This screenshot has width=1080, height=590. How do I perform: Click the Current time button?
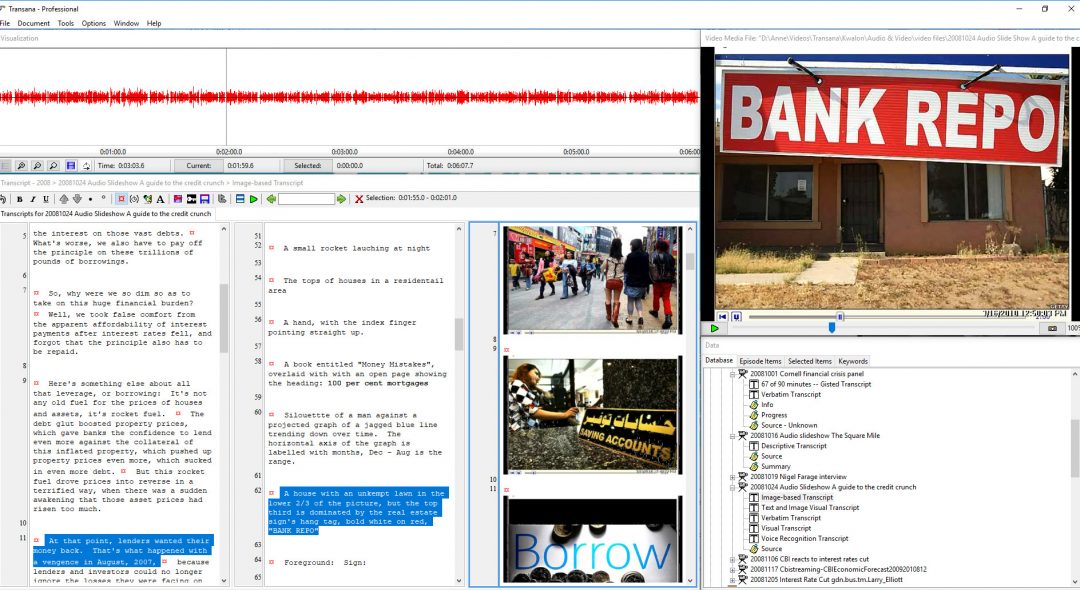tap(198, 166)
